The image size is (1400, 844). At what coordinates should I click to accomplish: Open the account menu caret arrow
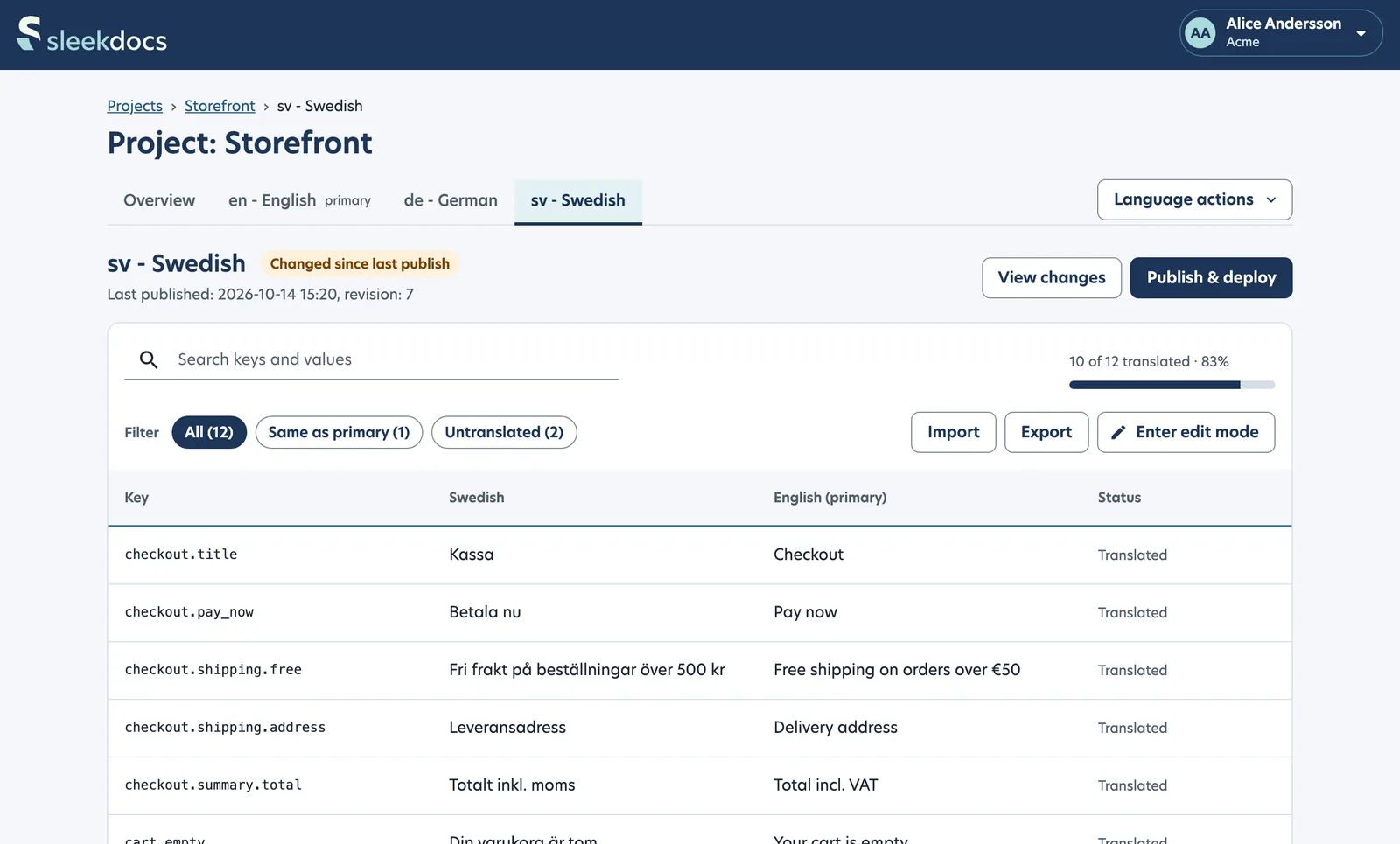(1361, 33)
